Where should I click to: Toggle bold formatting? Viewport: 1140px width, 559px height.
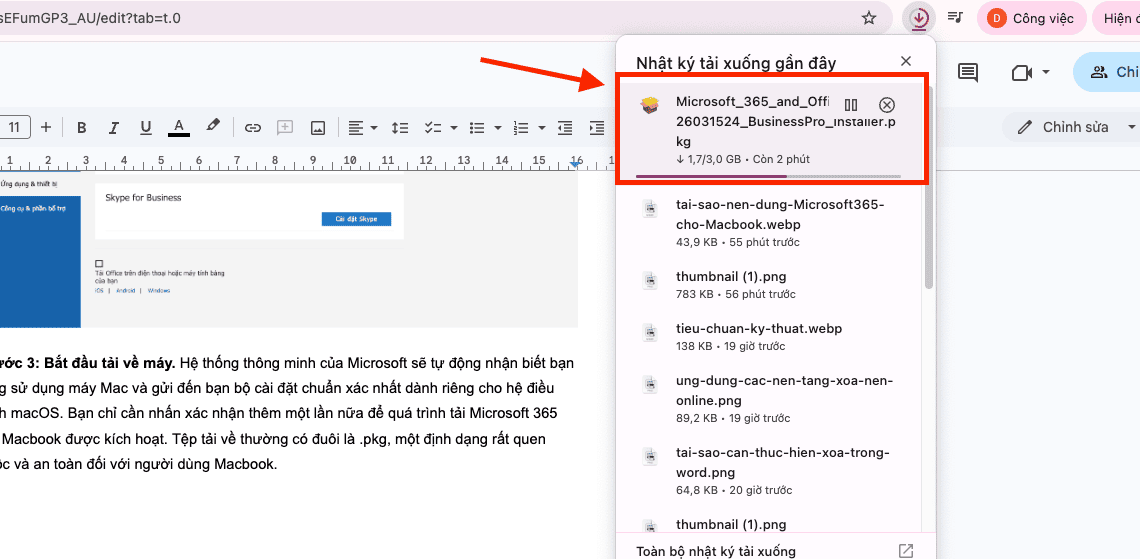[x=81, y=128]
